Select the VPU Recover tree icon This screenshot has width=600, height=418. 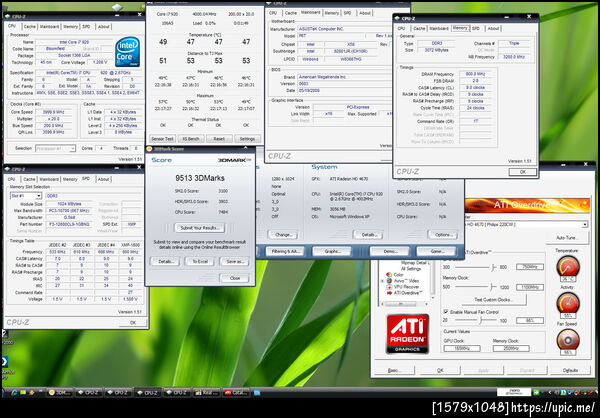pos(389,287)
